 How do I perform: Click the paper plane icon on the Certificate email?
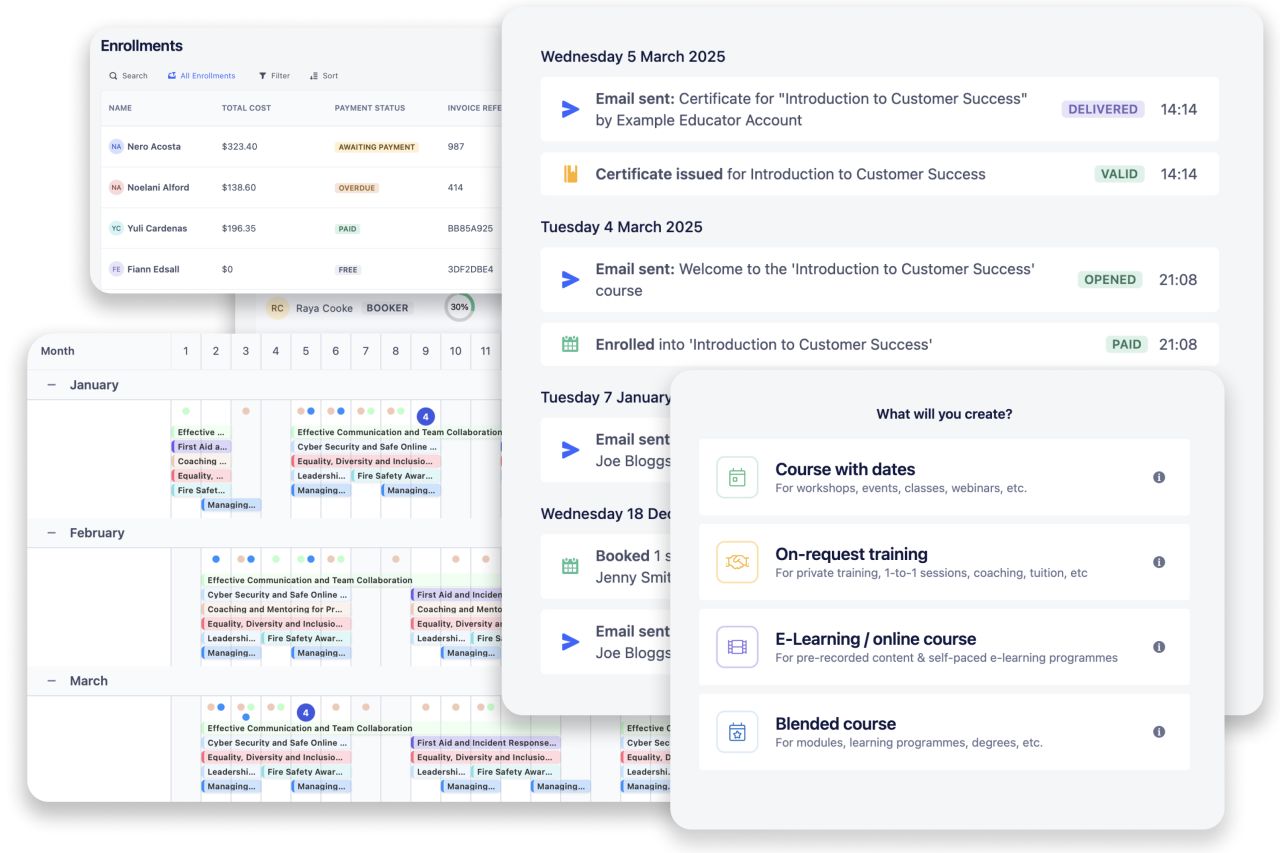[570, 109]
